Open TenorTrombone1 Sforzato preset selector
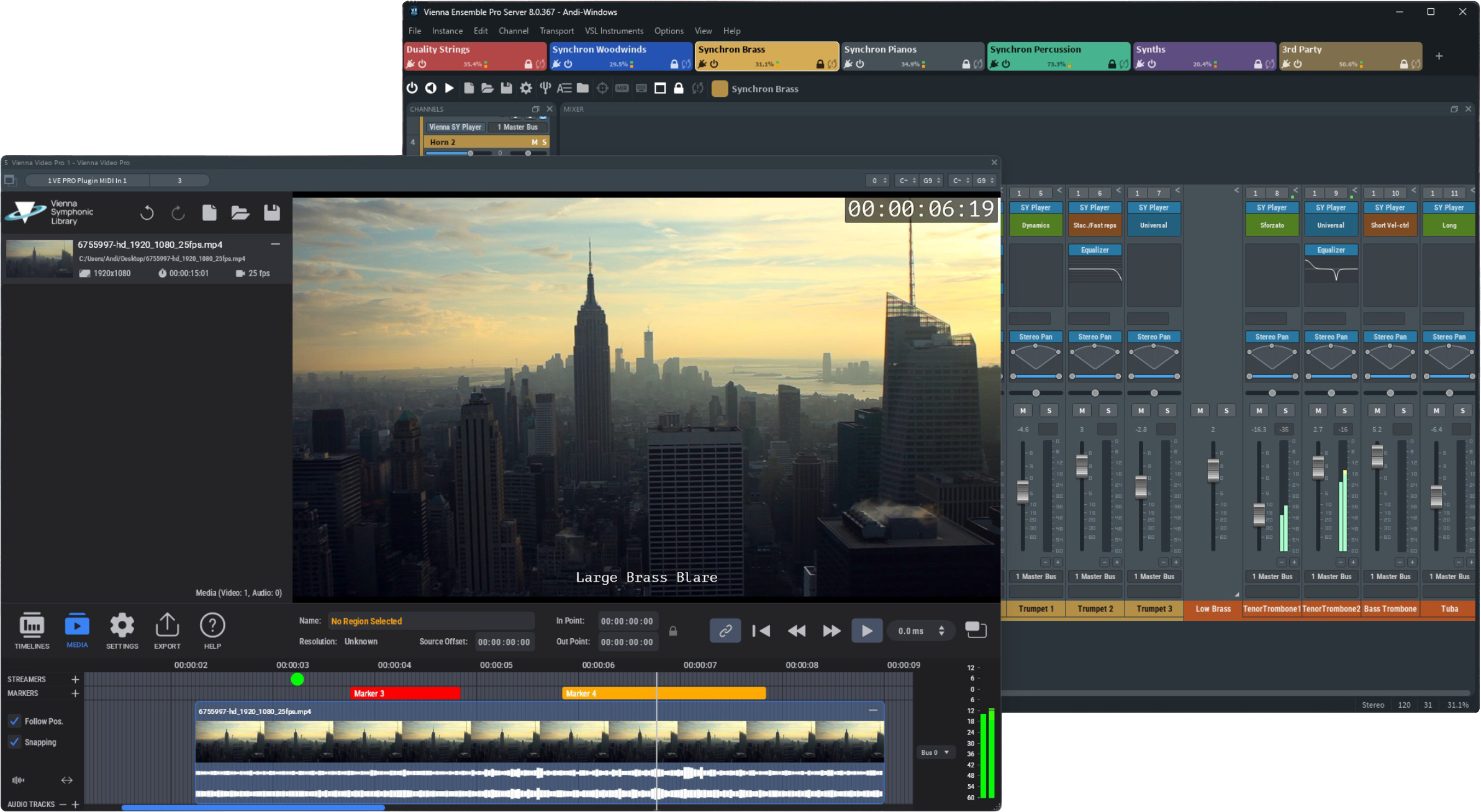The height and width of the screenshot is (812, 1481). [1272, 225]
